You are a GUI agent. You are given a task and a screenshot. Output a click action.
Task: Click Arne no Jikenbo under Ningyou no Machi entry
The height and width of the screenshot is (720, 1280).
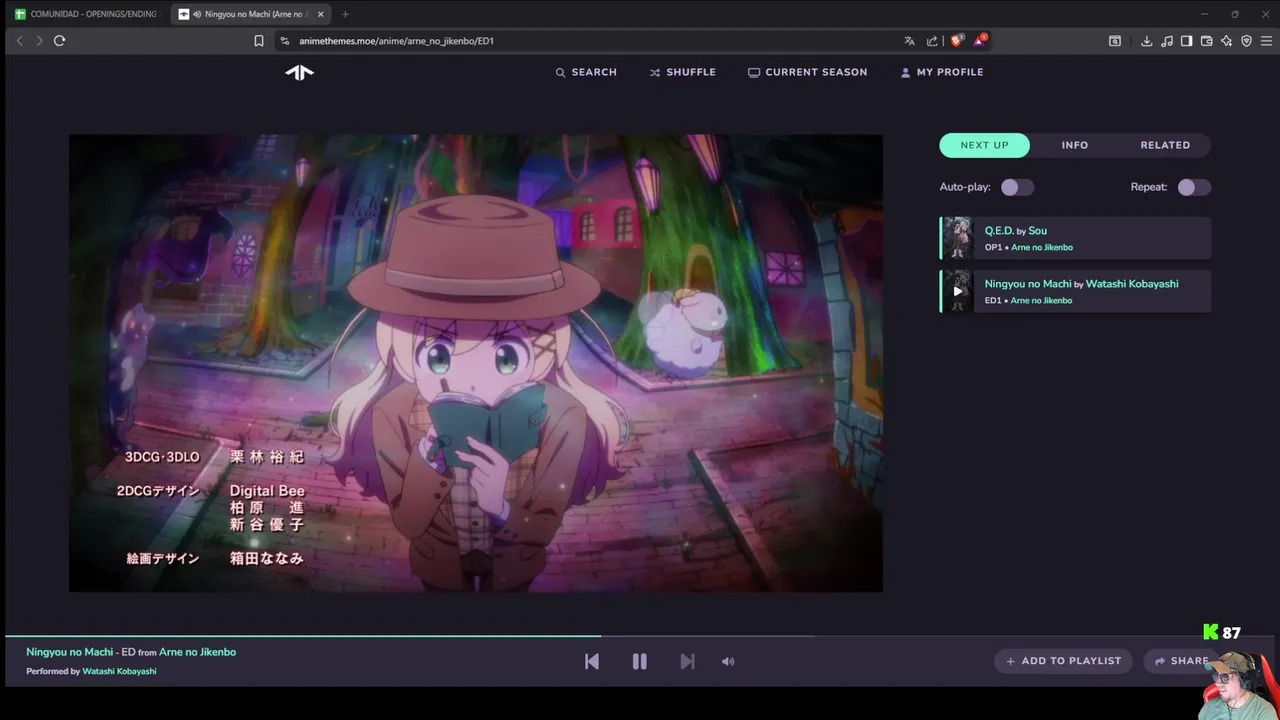coord(1041,300)
